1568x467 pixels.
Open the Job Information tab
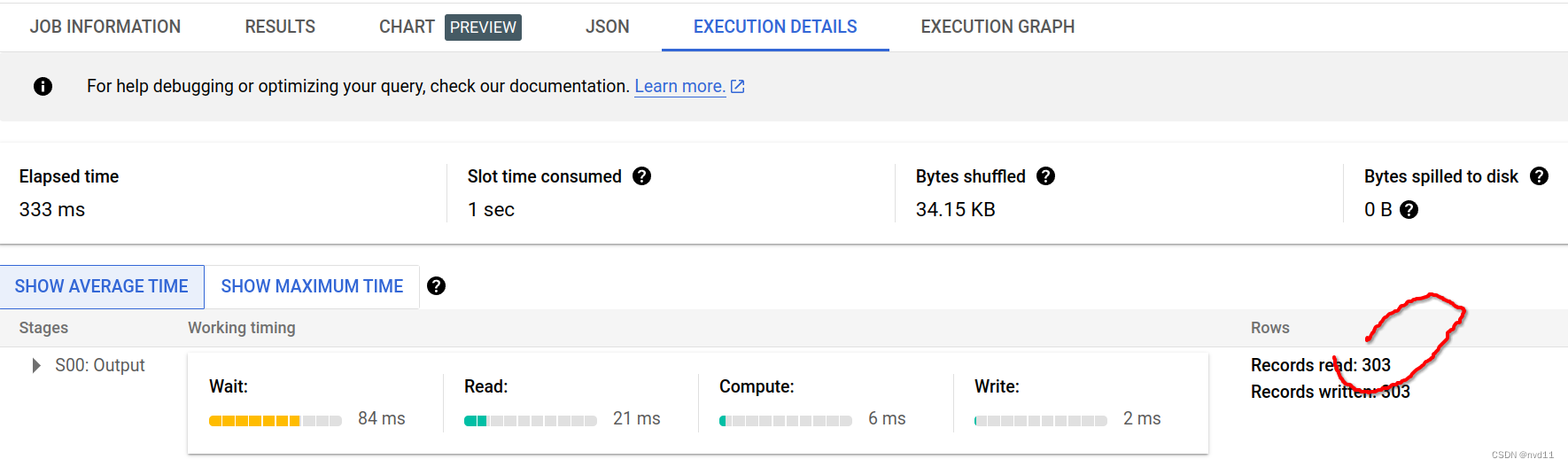105,27
